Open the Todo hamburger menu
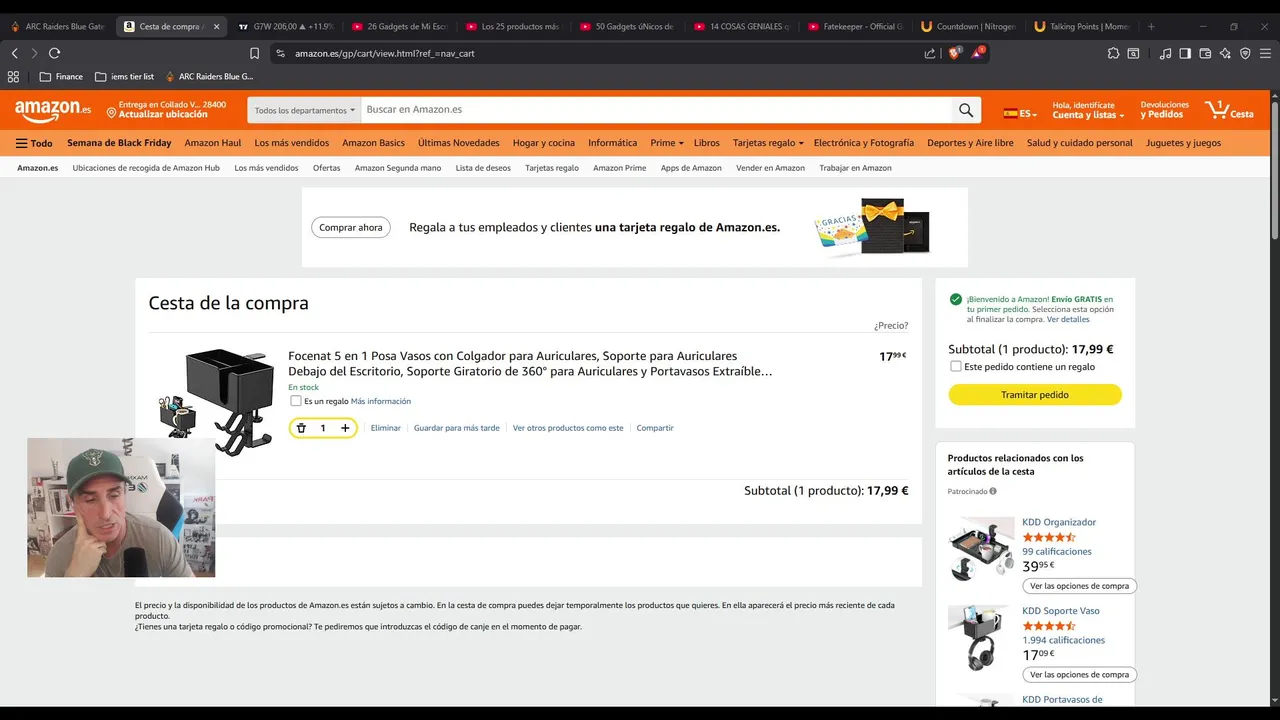Viewport: 1280px width, 720px height. [34, 143]
